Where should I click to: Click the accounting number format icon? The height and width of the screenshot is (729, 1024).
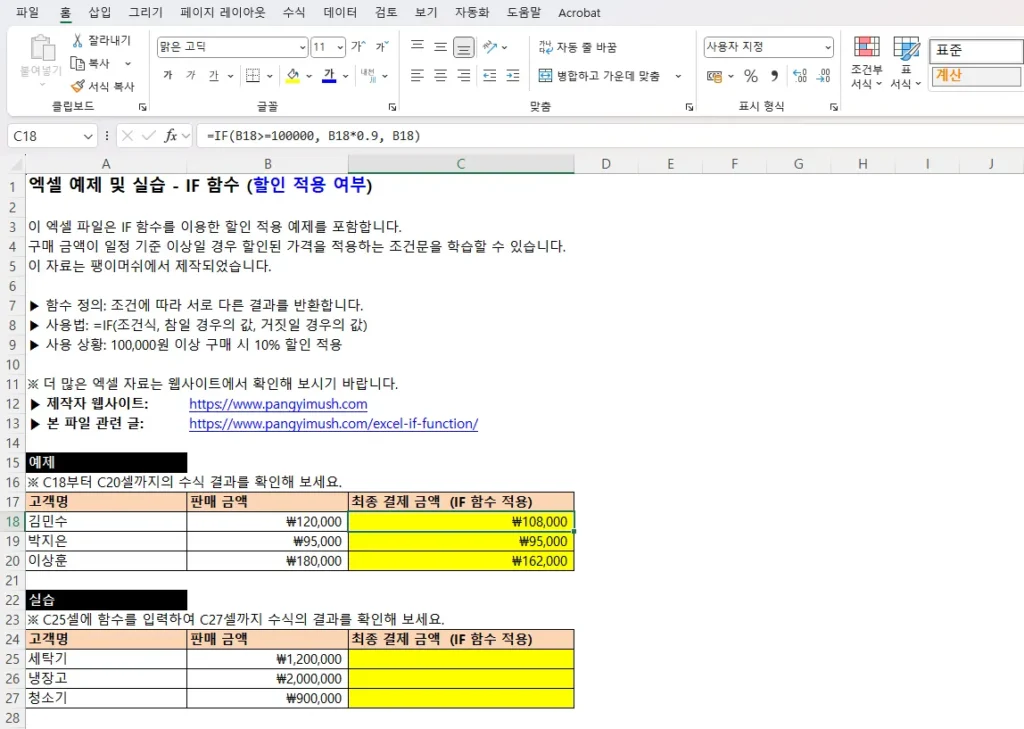pyautogui.click(x=714, y=76)
